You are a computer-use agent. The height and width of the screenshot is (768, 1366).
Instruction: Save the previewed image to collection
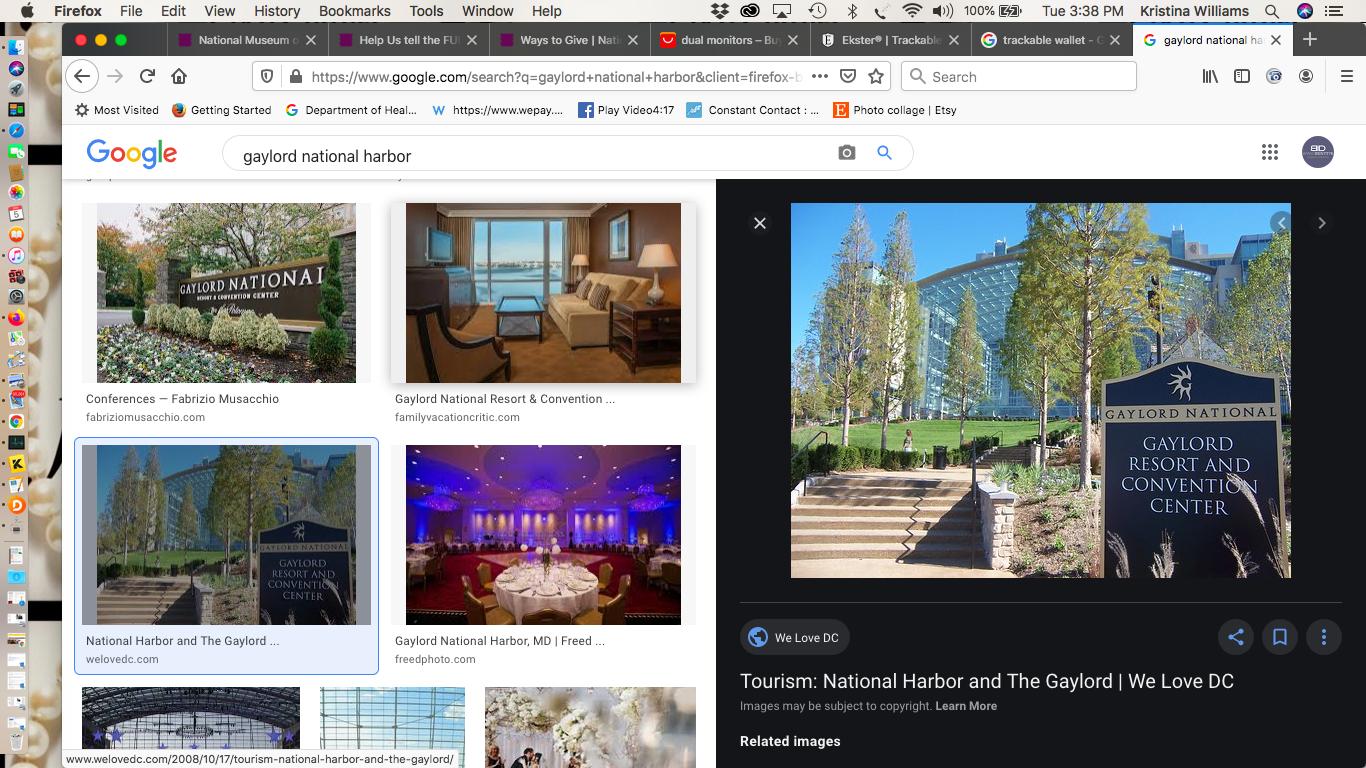[1280, 637]
